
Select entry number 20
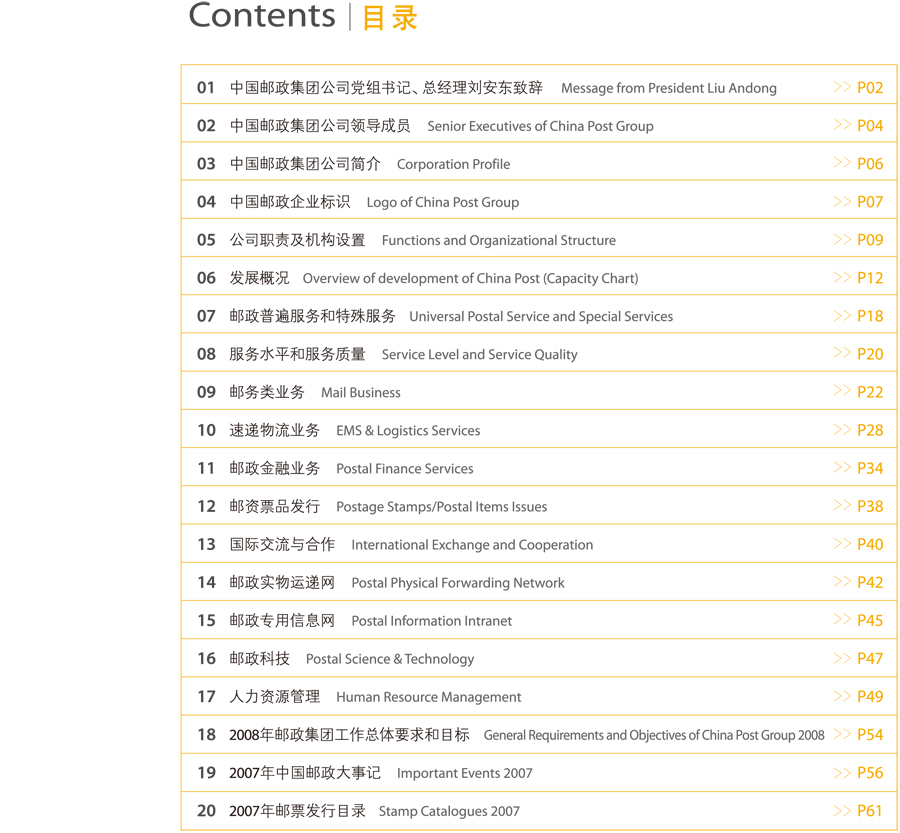tap(206, 811)
